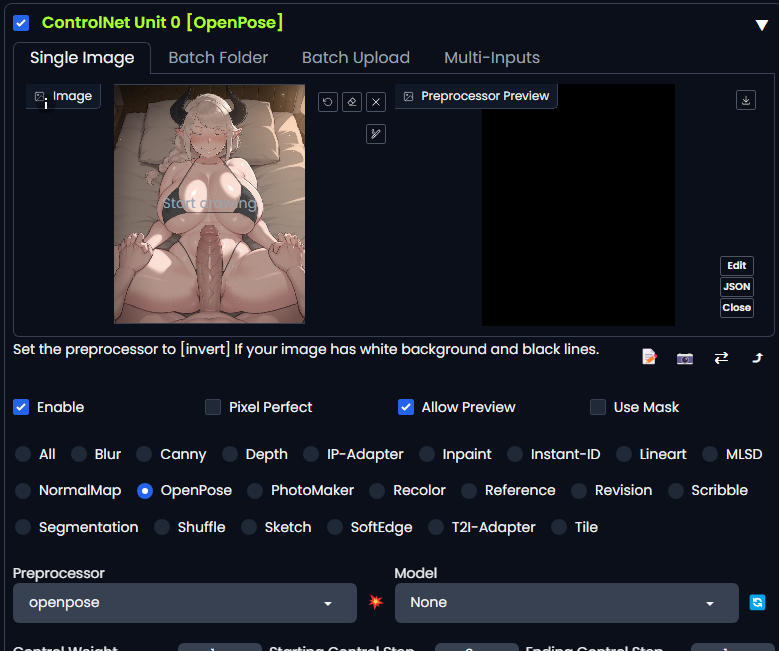Screen dimensions: 779x651
Task: Select the Revision control type
Action: (579, 490)
